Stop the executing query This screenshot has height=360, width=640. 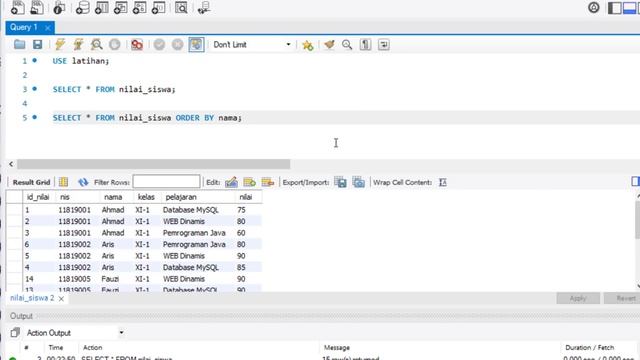click(115, 44)
